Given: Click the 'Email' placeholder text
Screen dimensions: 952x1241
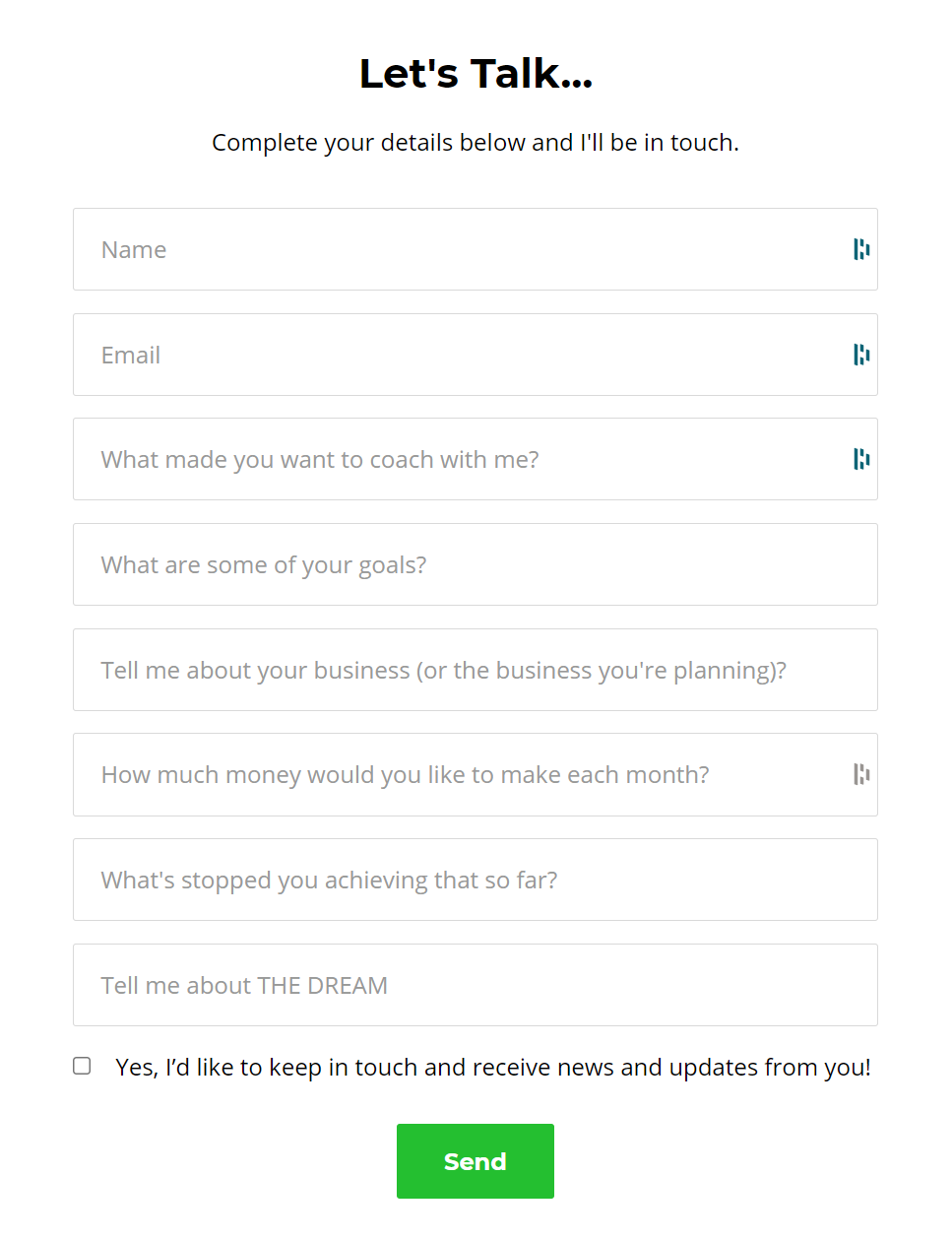Looking at the screenshot, I should [131, 356].
